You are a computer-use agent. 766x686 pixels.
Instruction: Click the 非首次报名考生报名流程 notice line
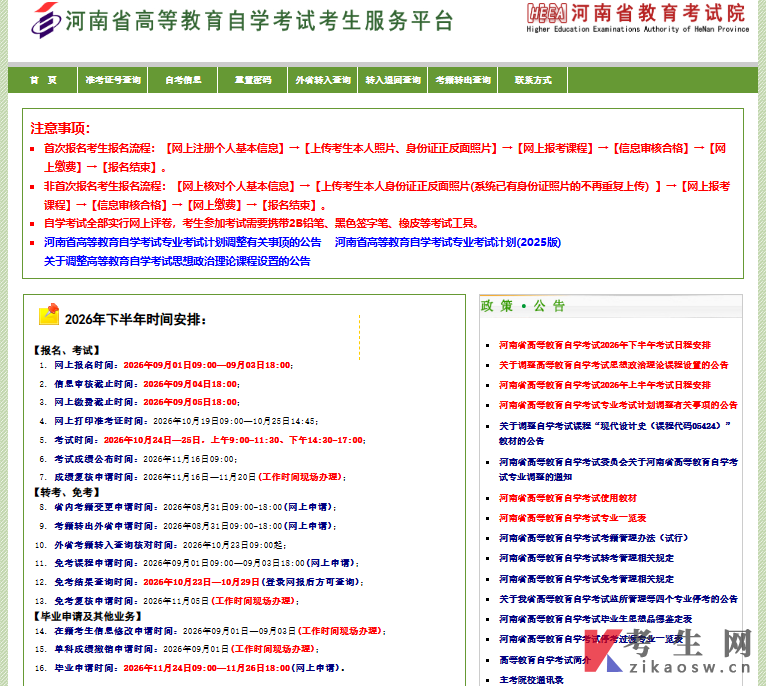tap(387, 195)
